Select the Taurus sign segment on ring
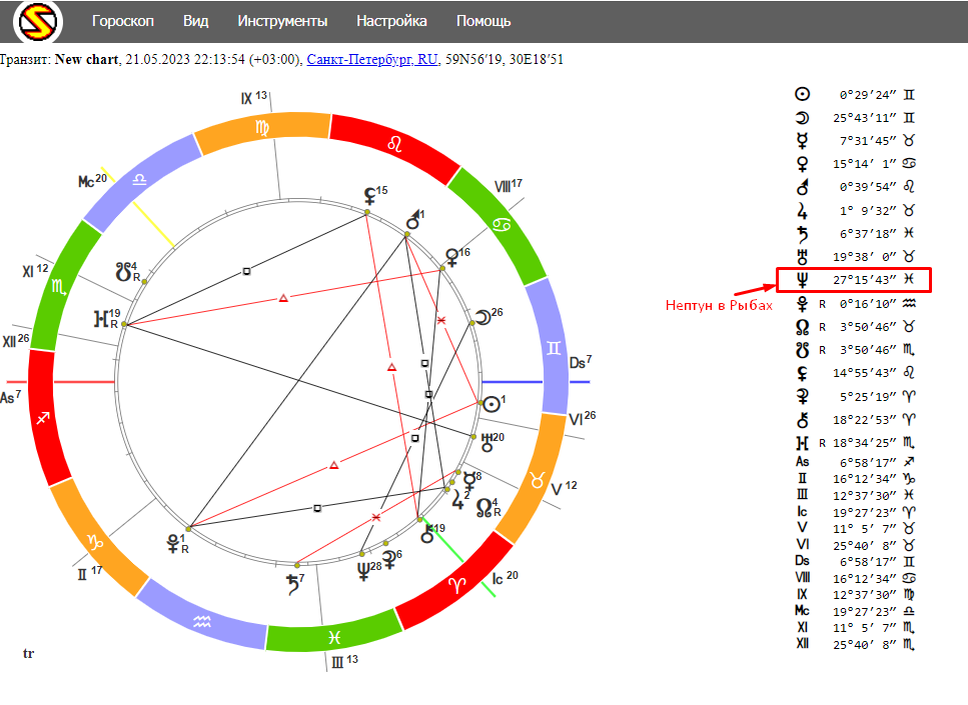968x705 pixels. (x=538, y=479)
